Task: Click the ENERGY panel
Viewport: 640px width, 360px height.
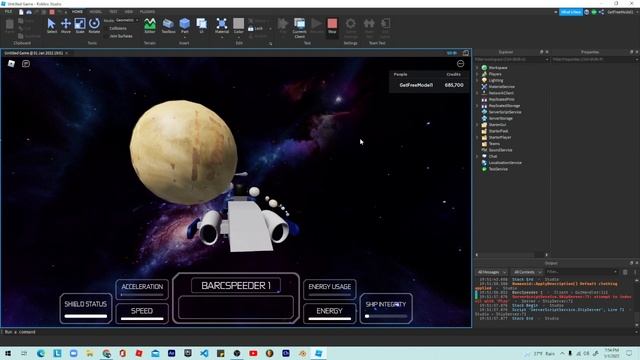Action: pyautogui.click(x=329, y=313)
